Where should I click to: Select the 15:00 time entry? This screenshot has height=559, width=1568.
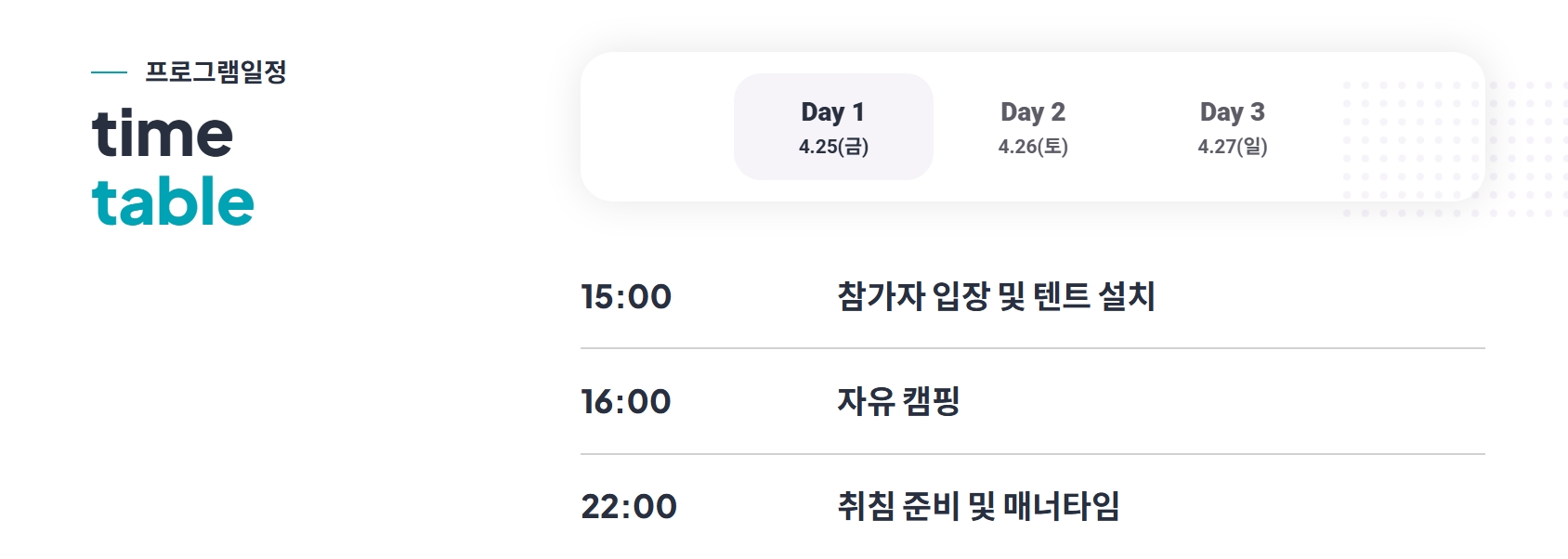(x=626, y=296)
